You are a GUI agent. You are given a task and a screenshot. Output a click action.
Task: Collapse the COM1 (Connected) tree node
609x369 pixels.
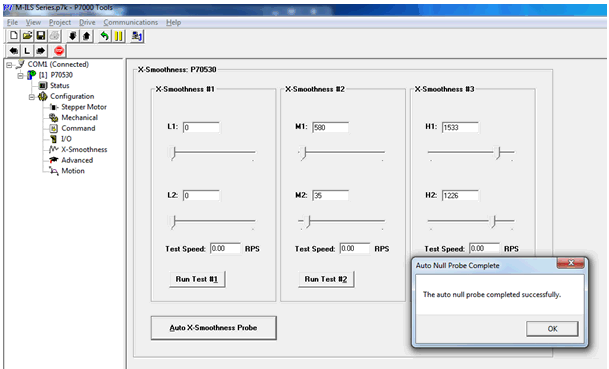pos(9,65)
